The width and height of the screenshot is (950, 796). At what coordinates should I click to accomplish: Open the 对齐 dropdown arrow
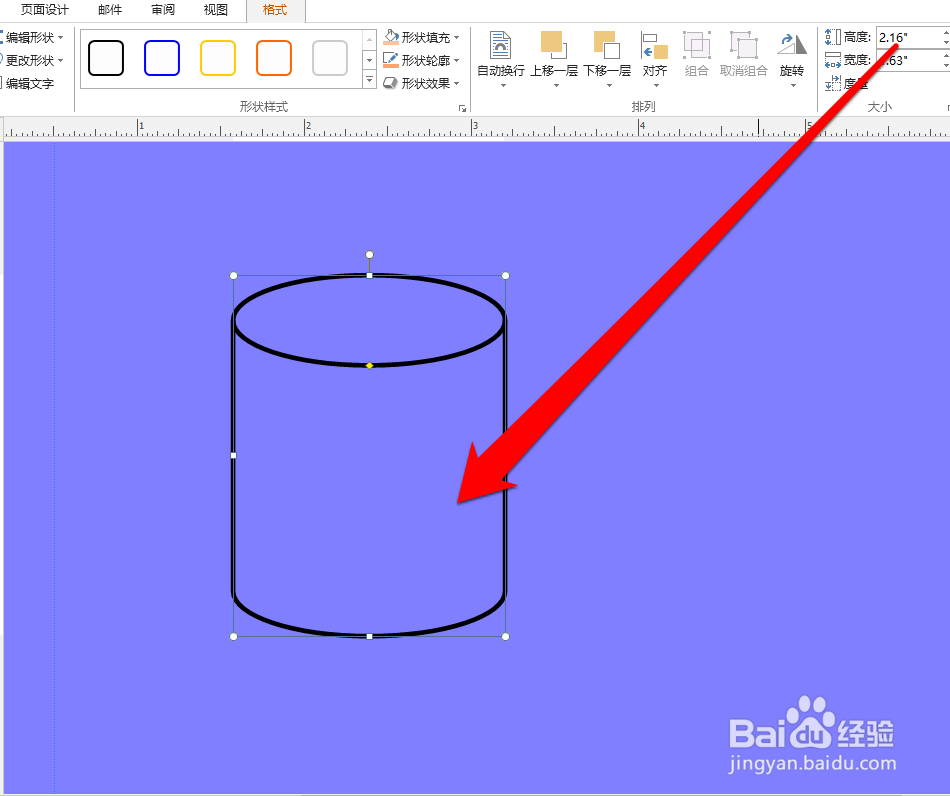[x=656, y=85]
